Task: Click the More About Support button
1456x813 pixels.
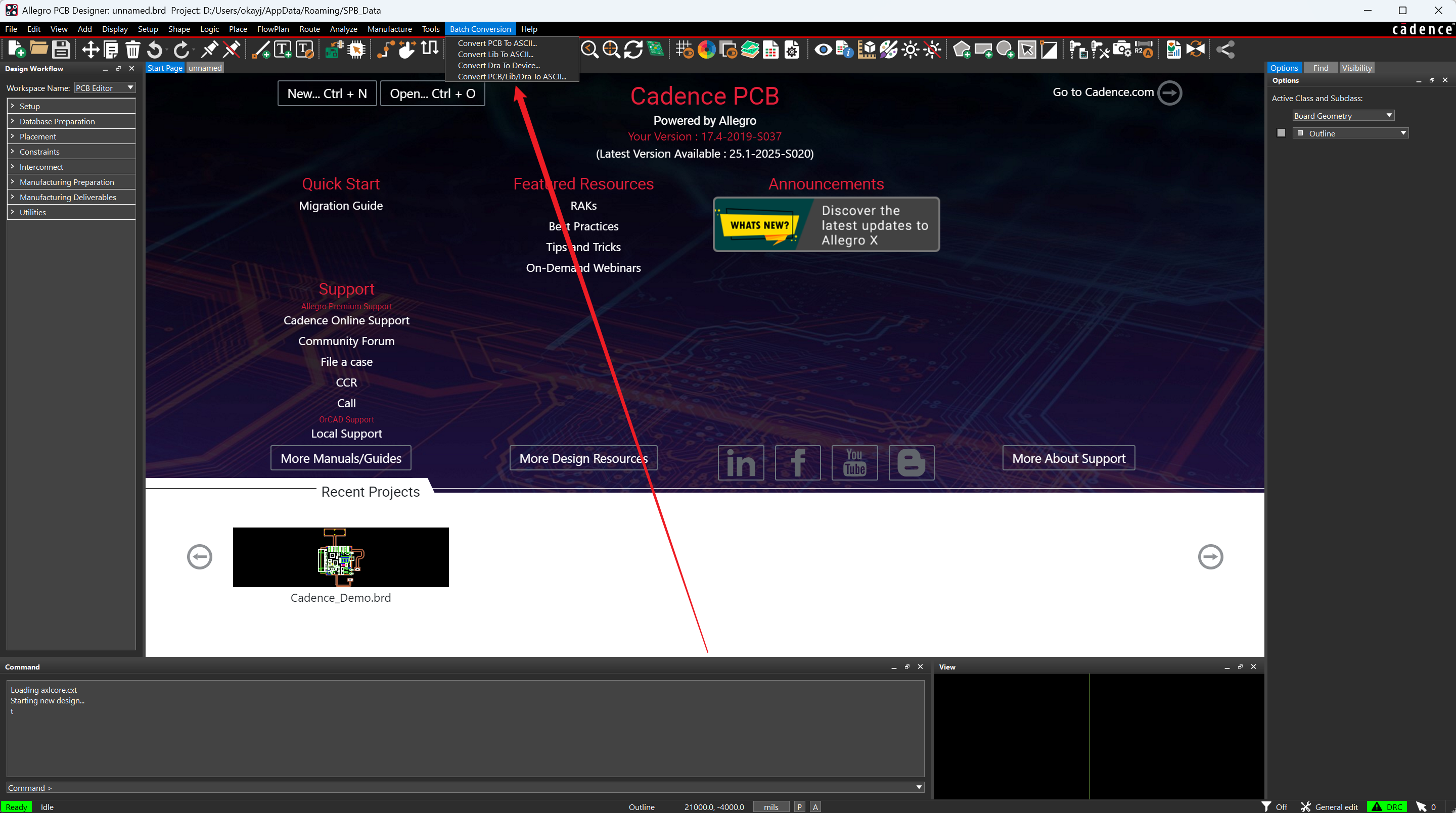Action: click(x=1068, y=458)
